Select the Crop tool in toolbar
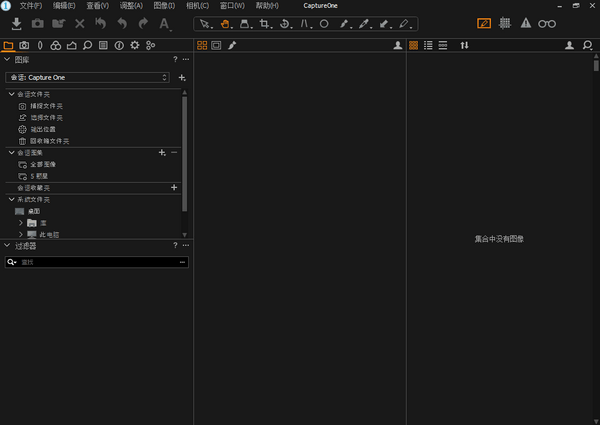600x425 pixels. pos(265,23)
